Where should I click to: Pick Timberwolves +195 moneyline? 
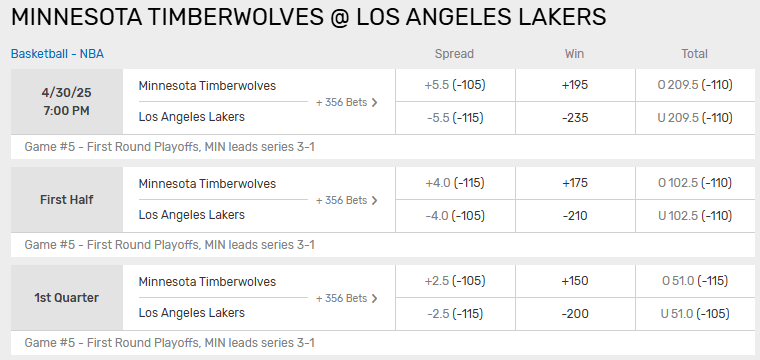(x=575, y=85)
